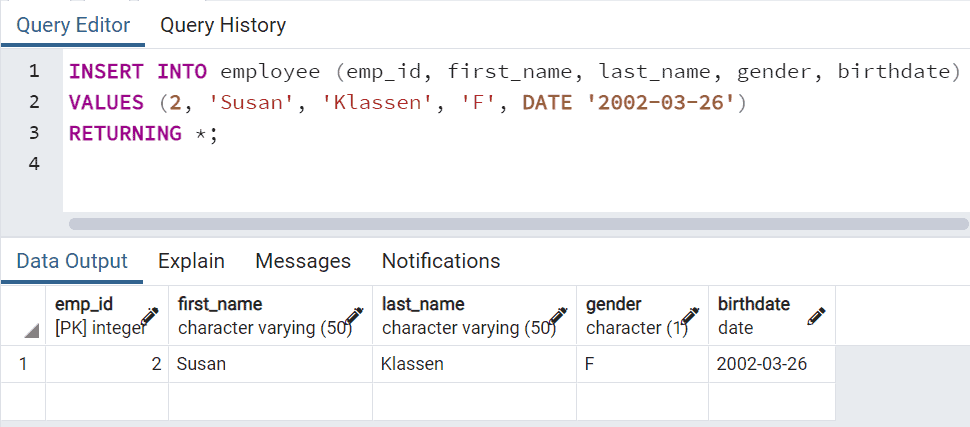
Task: Show the Messages tab
Action: [303, 261]
